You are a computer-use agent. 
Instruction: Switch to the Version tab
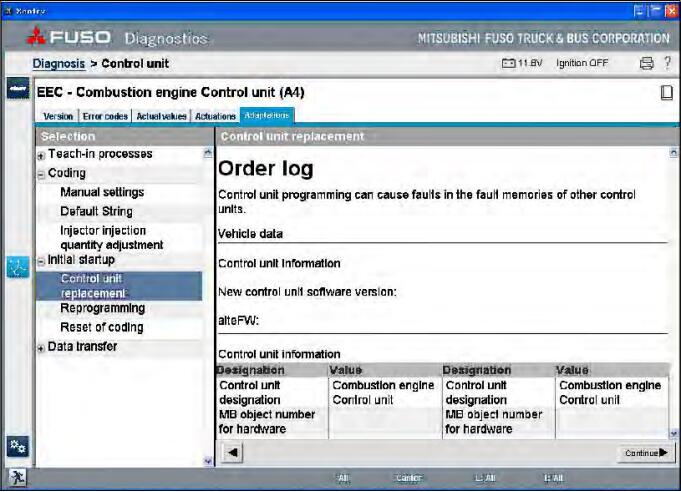point(58,116)
